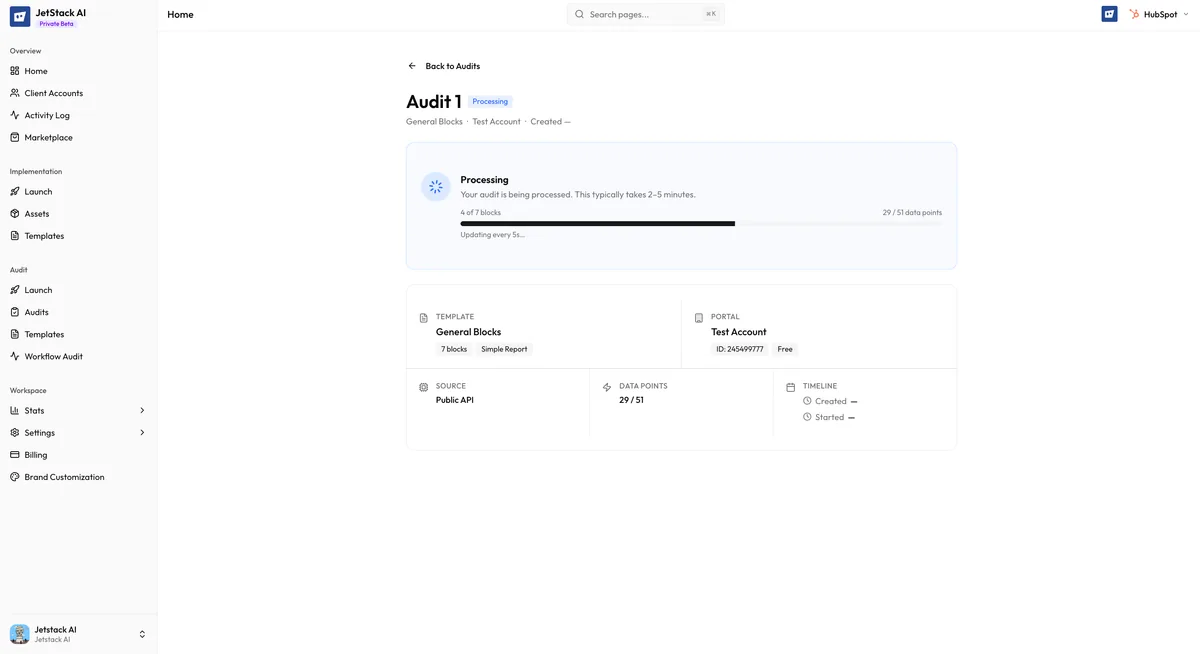
Task: Open the HubSpot dropdown arrow in header
Action: coord(1185,13)
